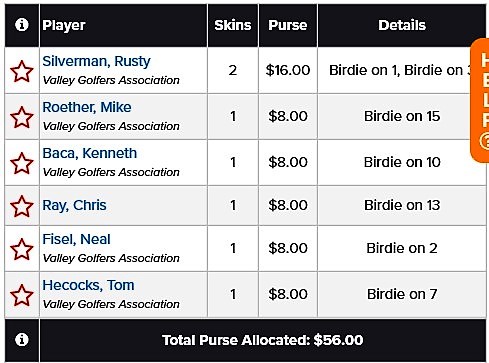Click the Birdie on 15 details cell
489x363 pixels.
402,116
